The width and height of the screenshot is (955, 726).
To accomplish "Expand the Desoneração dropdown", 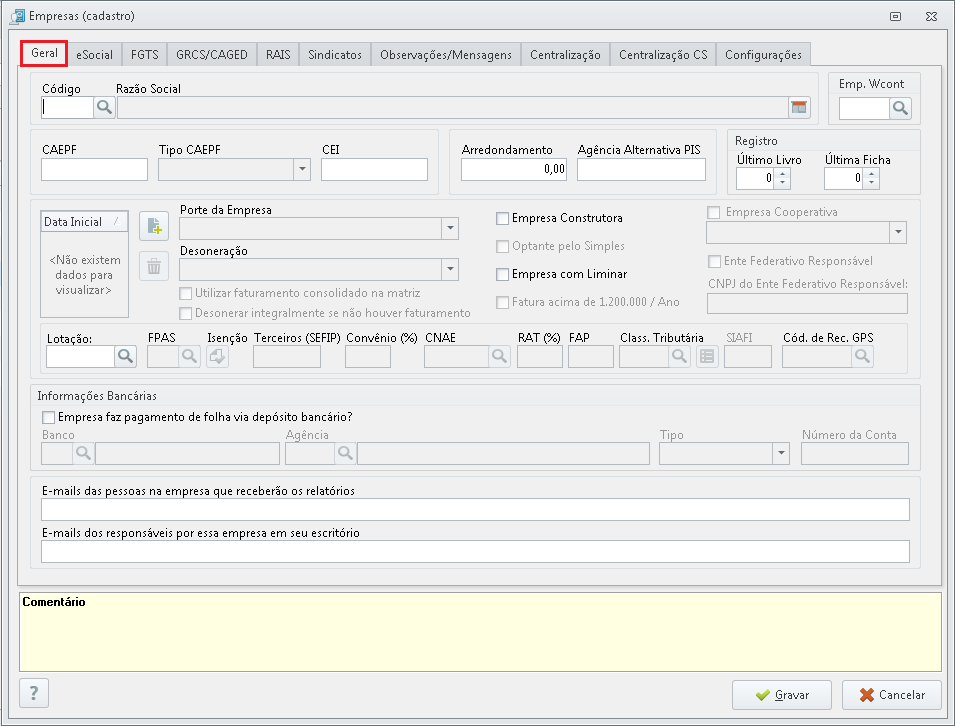I will pos(450,269).
